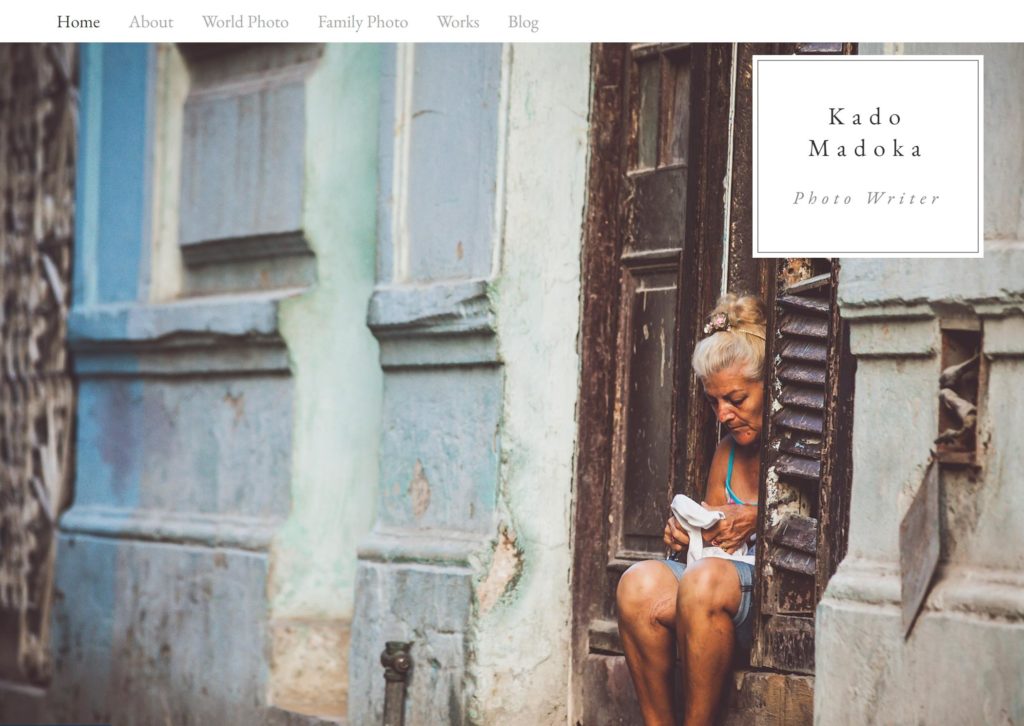
Task: Click the Photo Writer subtitle text
Action: 867,198
